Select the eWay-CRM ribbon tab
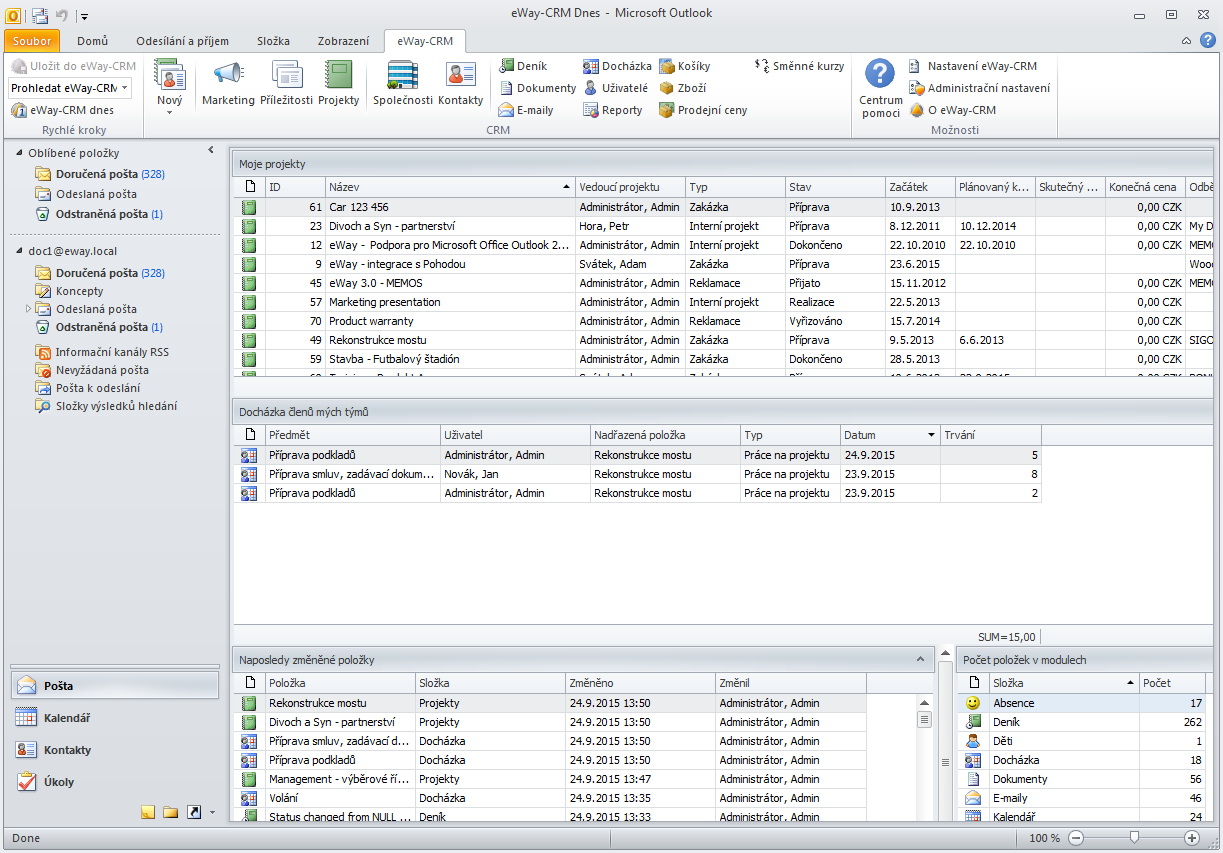Screen dimensions: 1223x853 (x=424, y=41)
